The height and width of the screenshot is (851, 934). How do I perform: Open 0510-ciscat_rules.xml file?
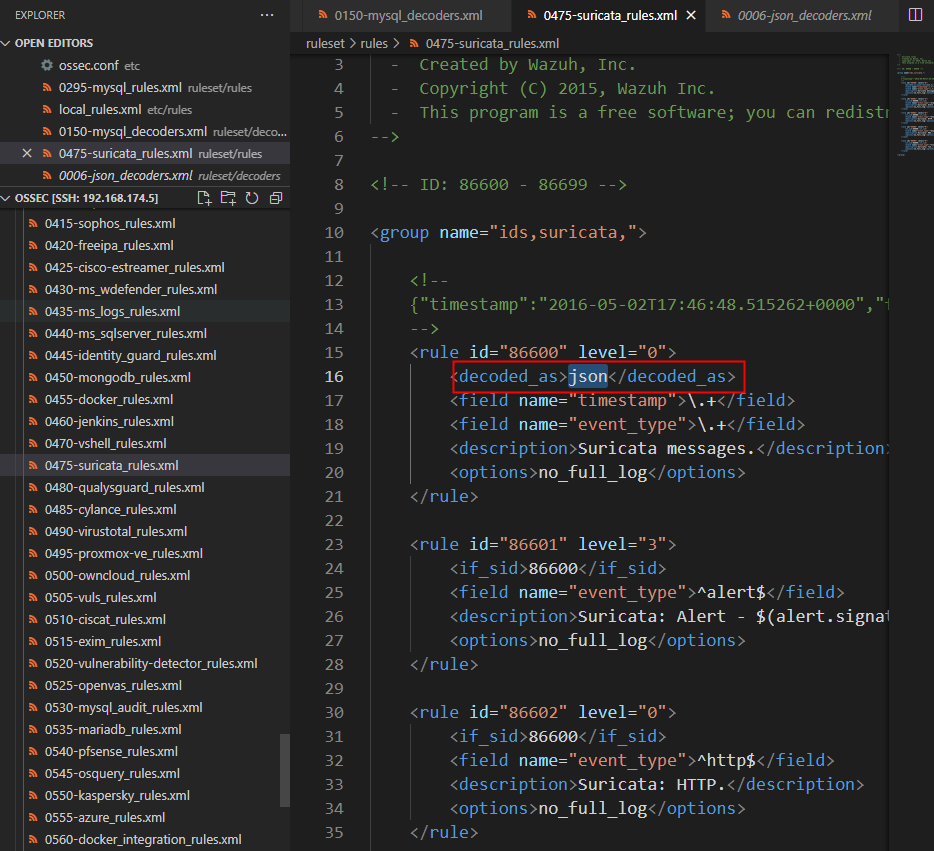click(x=145, y=620)
